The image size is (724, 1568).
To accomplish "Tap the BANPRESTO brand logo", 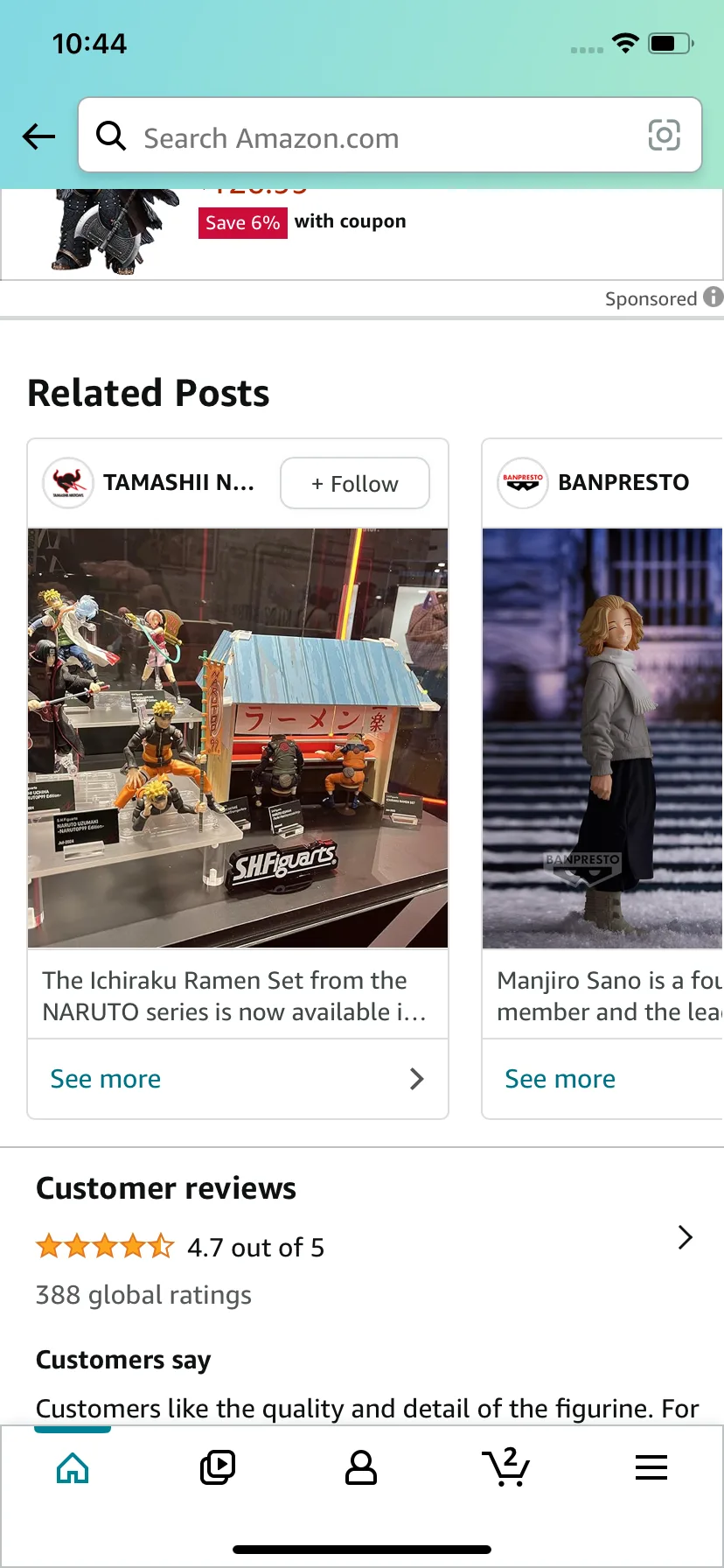I will [523, 483].
